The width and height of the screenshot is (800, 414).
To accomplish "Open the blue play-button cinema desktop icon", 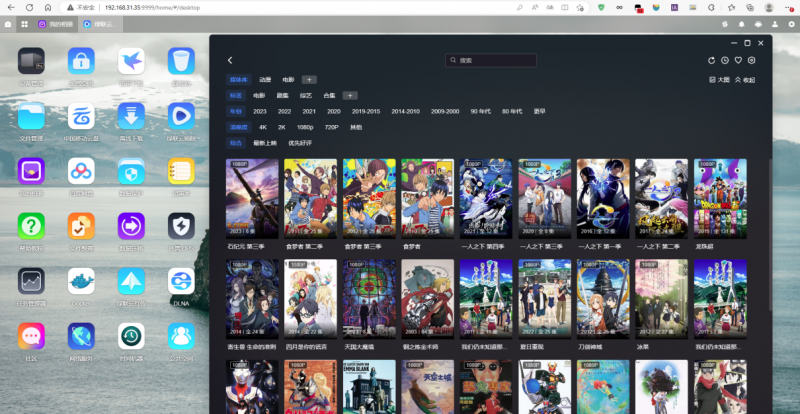I will (x=181, y=116).
